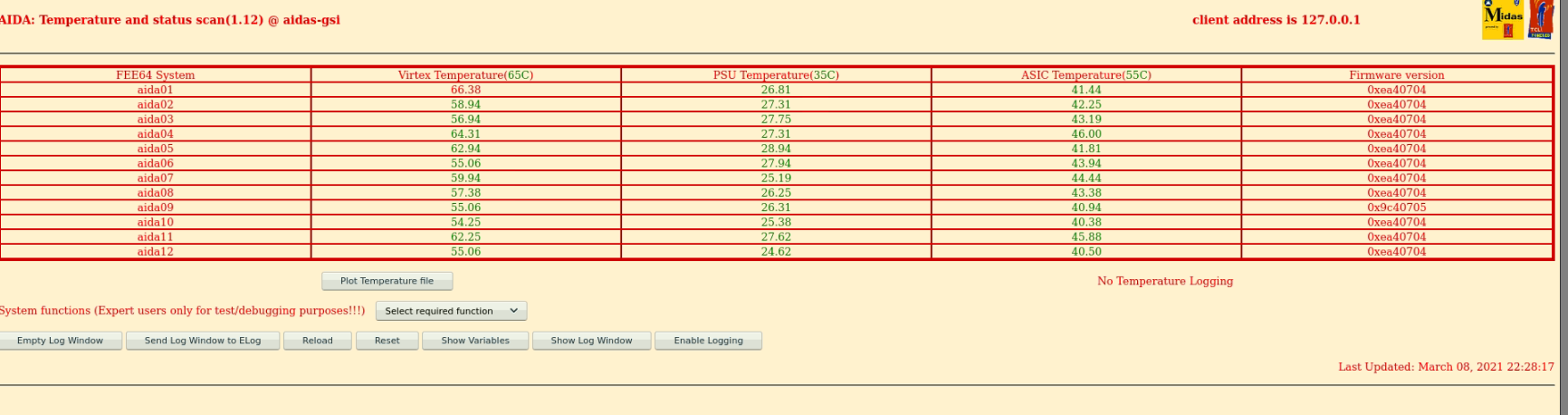1568x415 pixels.
Task: Click PSU temperature value 27.75
Action: point(776,119)
